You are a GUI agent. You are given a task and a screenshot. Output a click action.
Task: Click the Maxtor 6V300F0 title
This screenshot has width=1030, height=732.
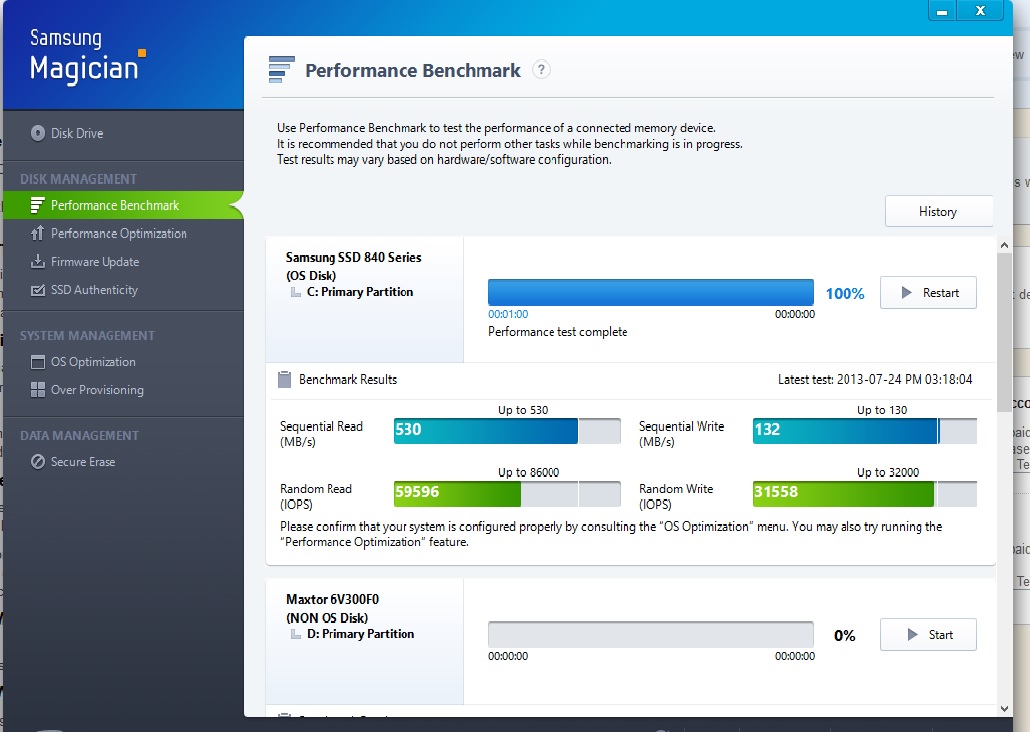[332, 599]
